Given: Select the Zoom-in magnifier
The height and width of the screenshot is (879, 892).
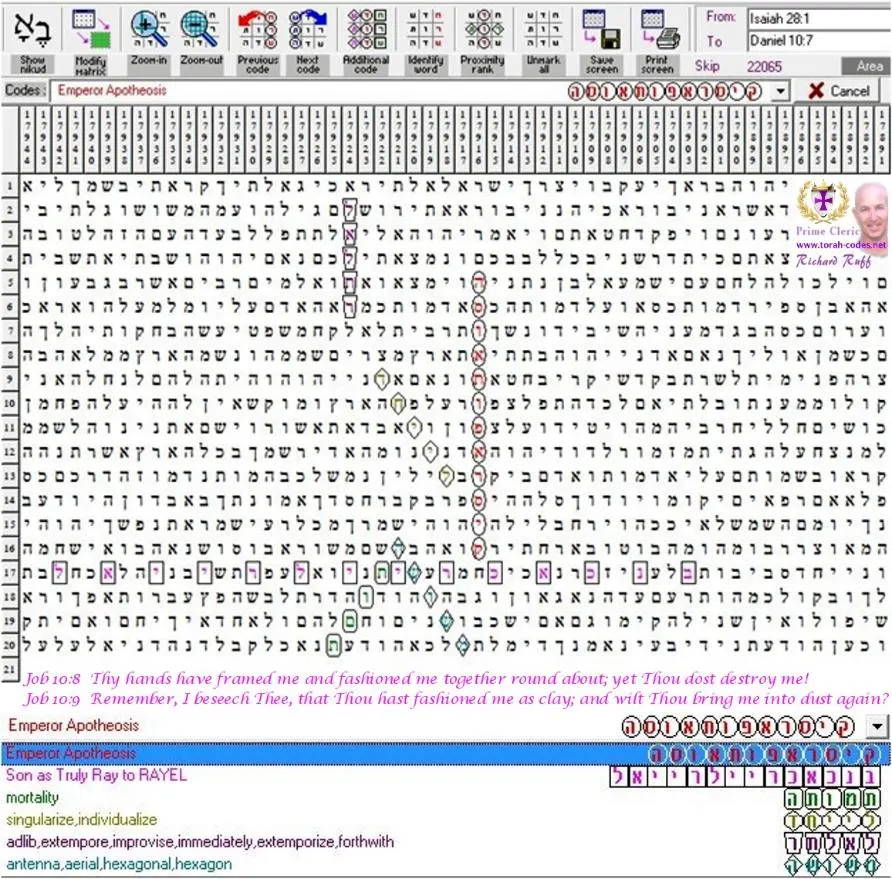Looking at the screenshot, I should (148, 28).
